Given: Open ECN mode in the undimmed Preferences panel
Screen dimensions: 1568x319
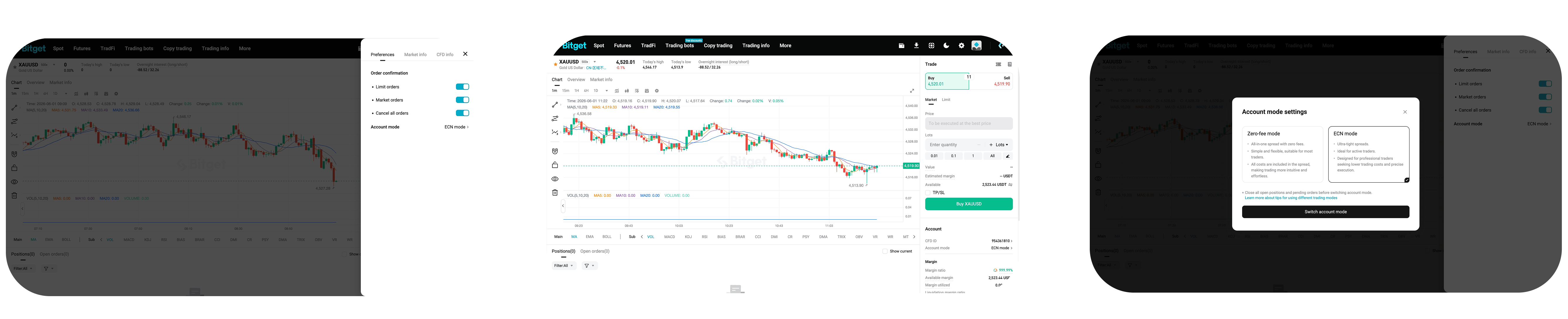Looking at the screenshot, I should (457, 127).
